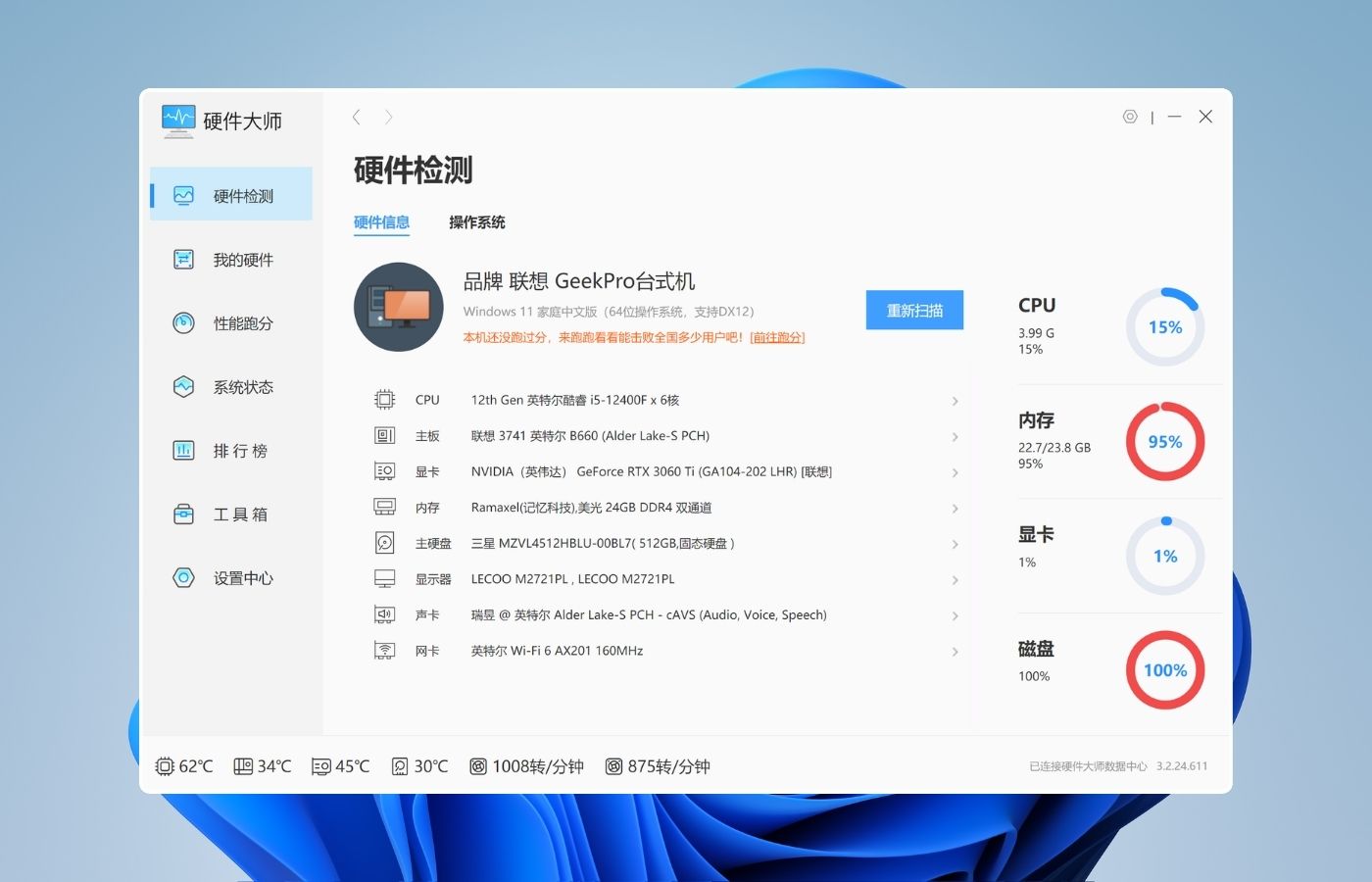Open the 硬件检测 sidebar icon
The height and width of the screenshot is (882, 1372).
pos(183,195)
